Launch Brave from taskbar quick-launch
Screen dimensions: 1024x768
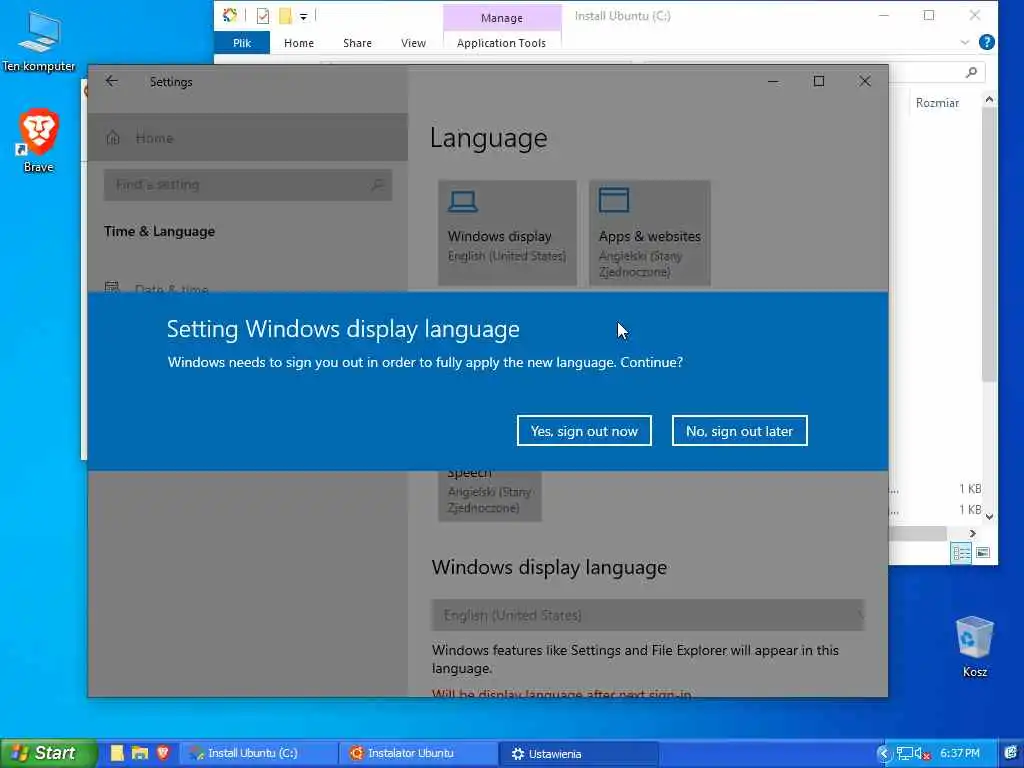coord(163,753)
